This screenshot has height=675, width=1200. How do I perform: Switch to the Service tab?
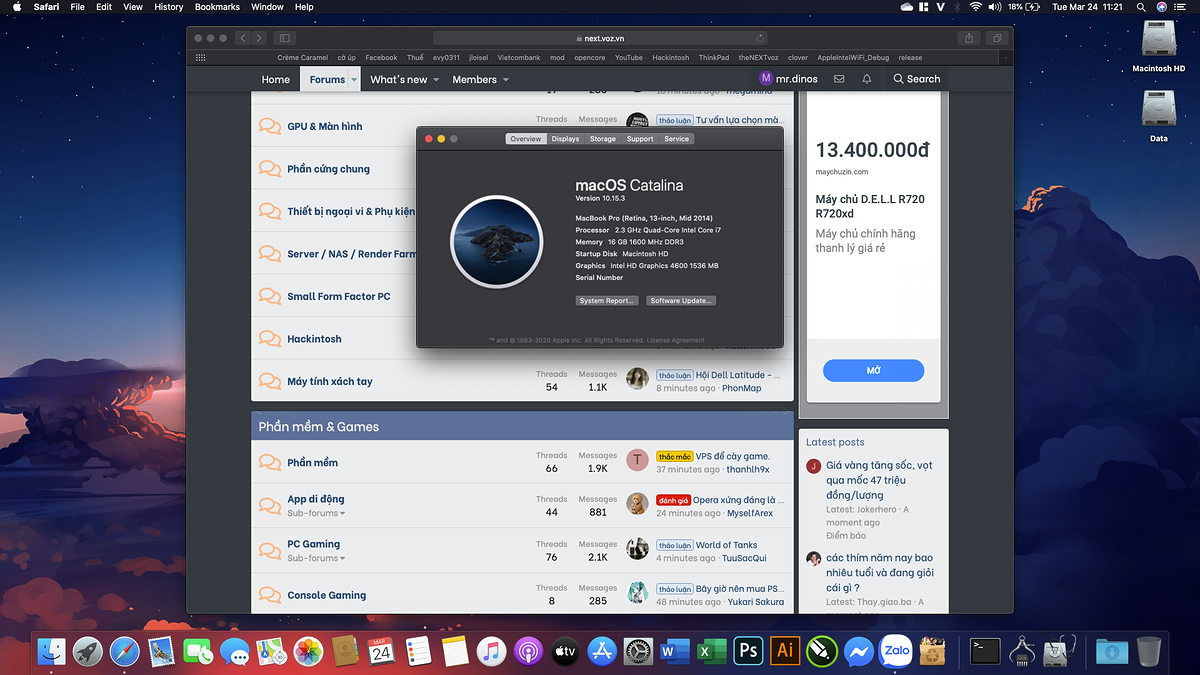pyautogui.click(x=677, y=139)
